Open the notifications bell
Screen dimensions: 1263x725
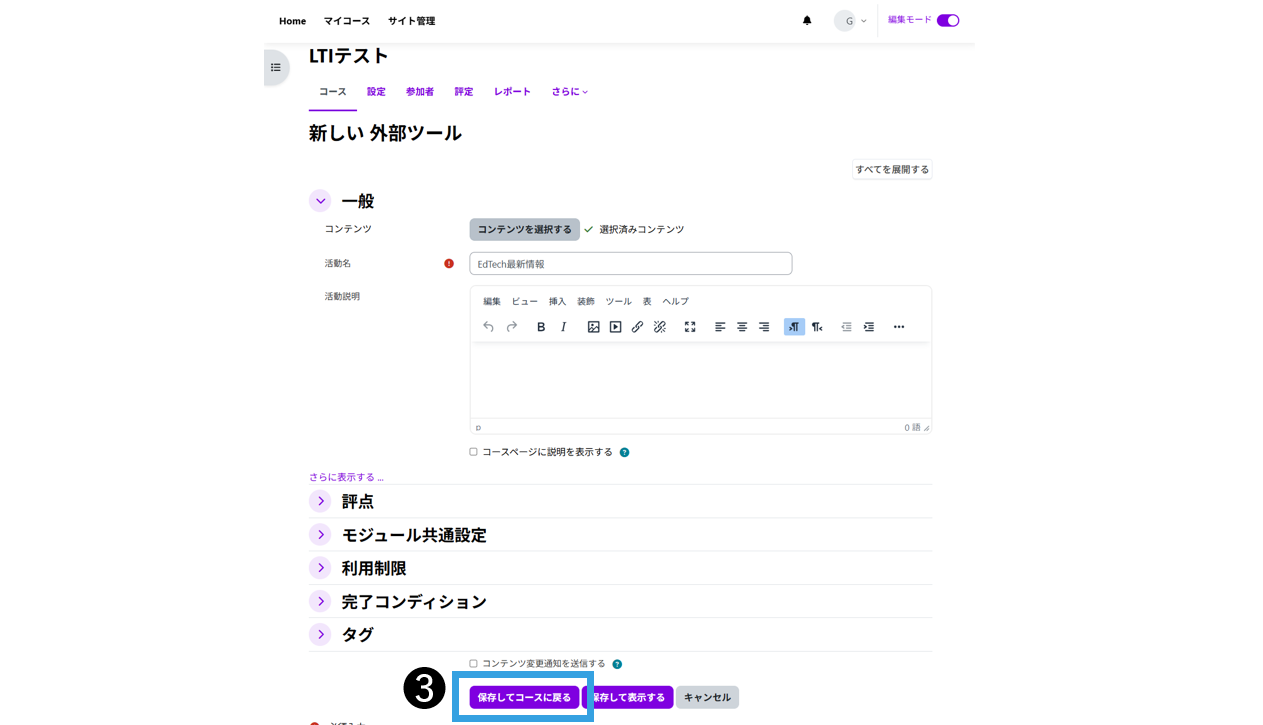(x=807, y=21)
